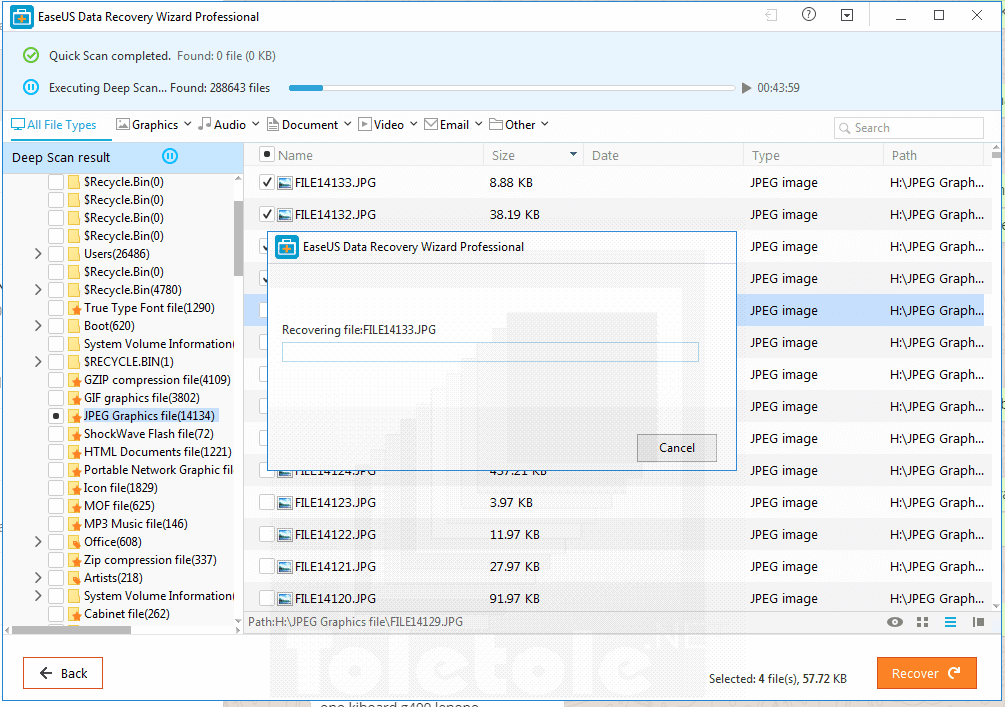Open the Other filter menu

[x=519, y=124]
